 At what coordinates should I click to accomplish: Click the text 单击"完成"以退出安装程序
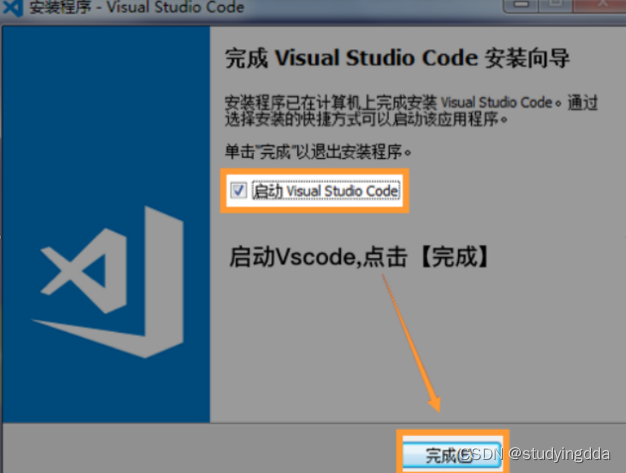click(318, 152)
